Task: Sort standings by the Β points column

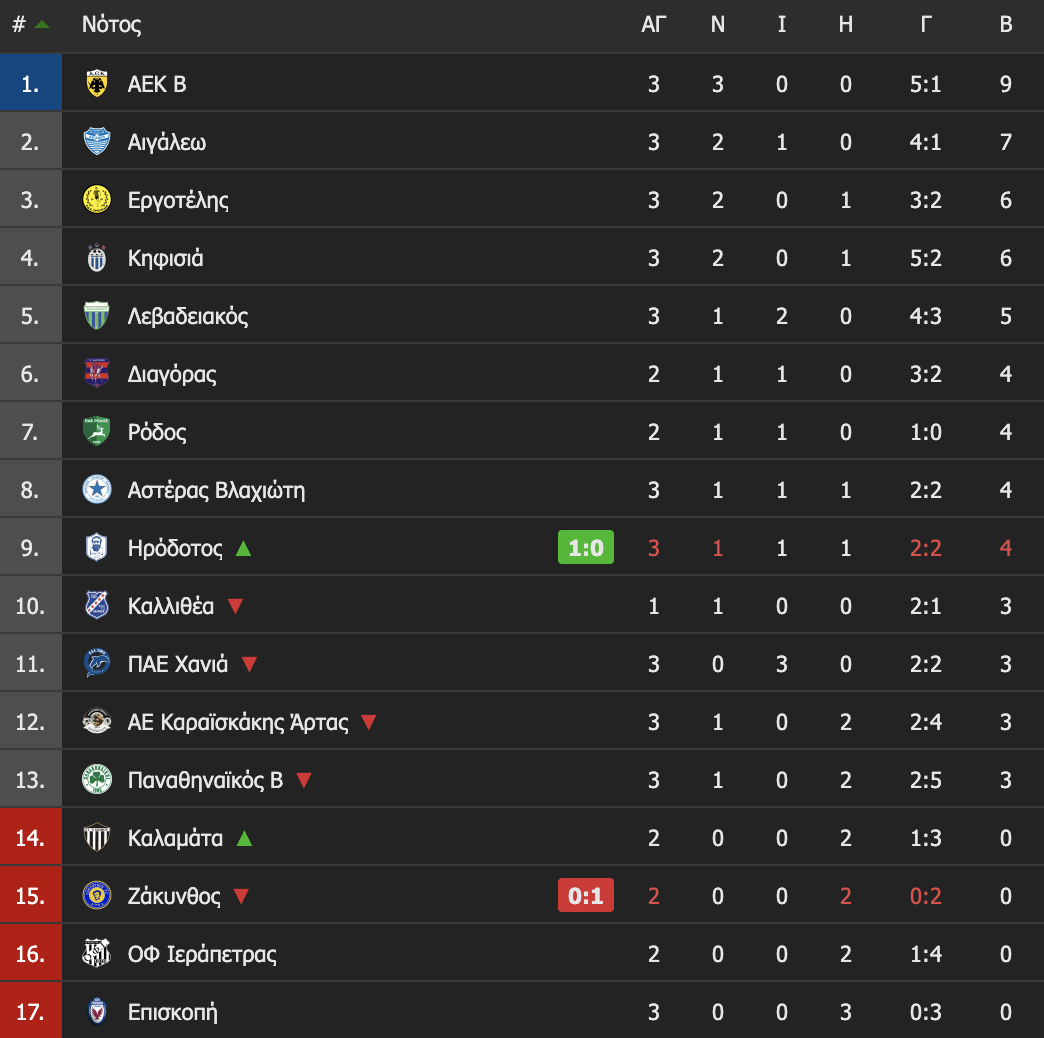Action: pos(1005,25)
